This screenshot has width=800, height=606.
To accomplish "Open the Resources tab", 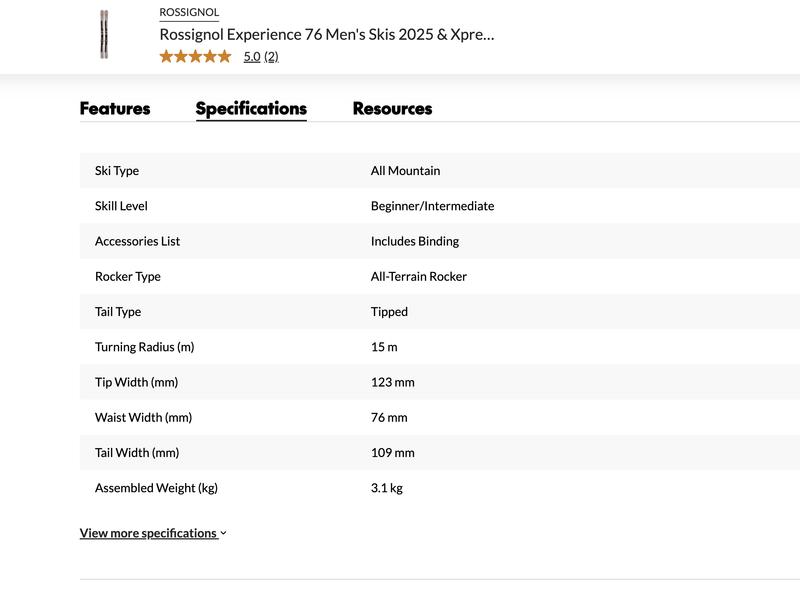I will [391, 107].
